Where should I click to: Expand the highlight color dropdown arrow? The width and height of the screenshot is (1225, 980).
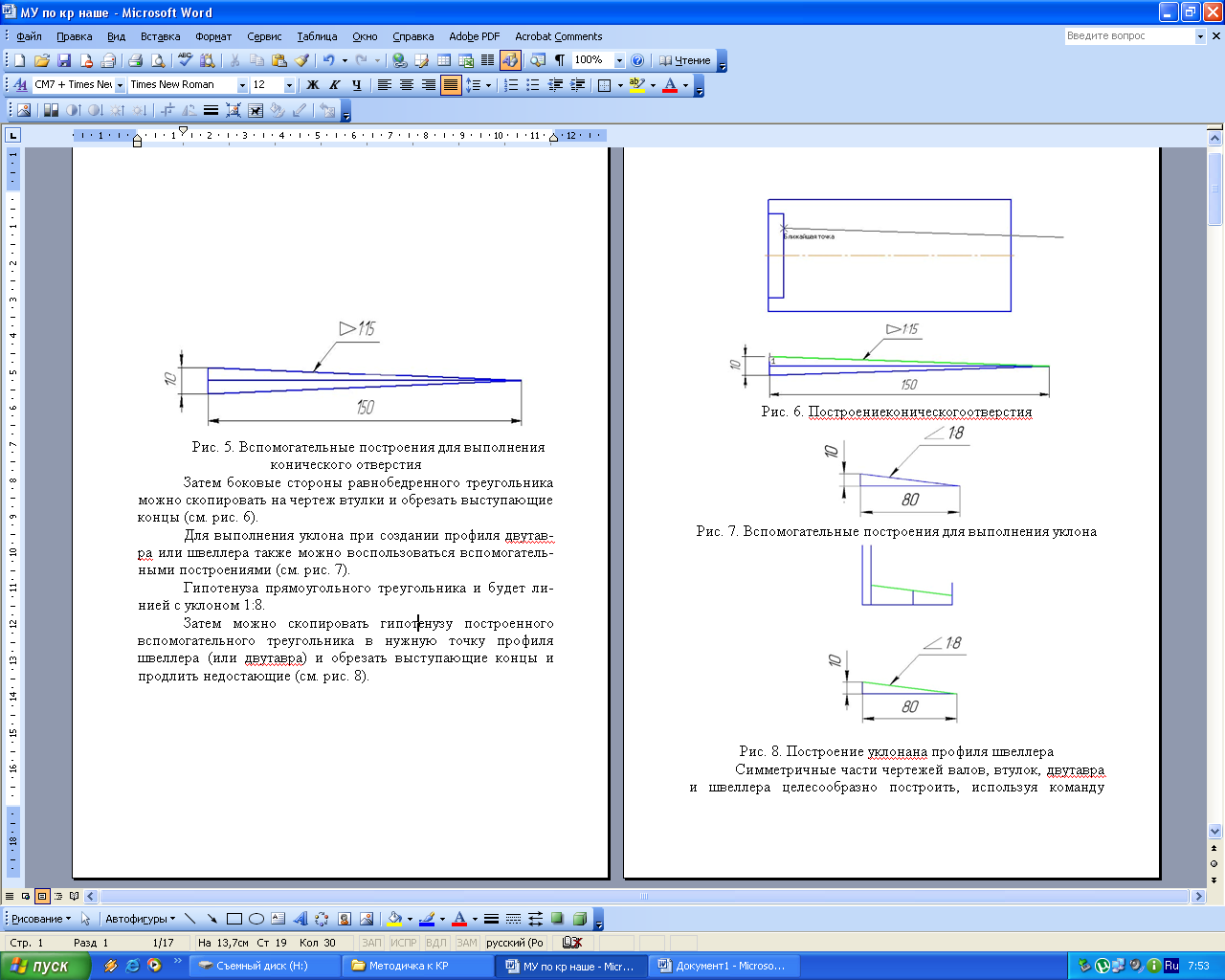[653, 85]
